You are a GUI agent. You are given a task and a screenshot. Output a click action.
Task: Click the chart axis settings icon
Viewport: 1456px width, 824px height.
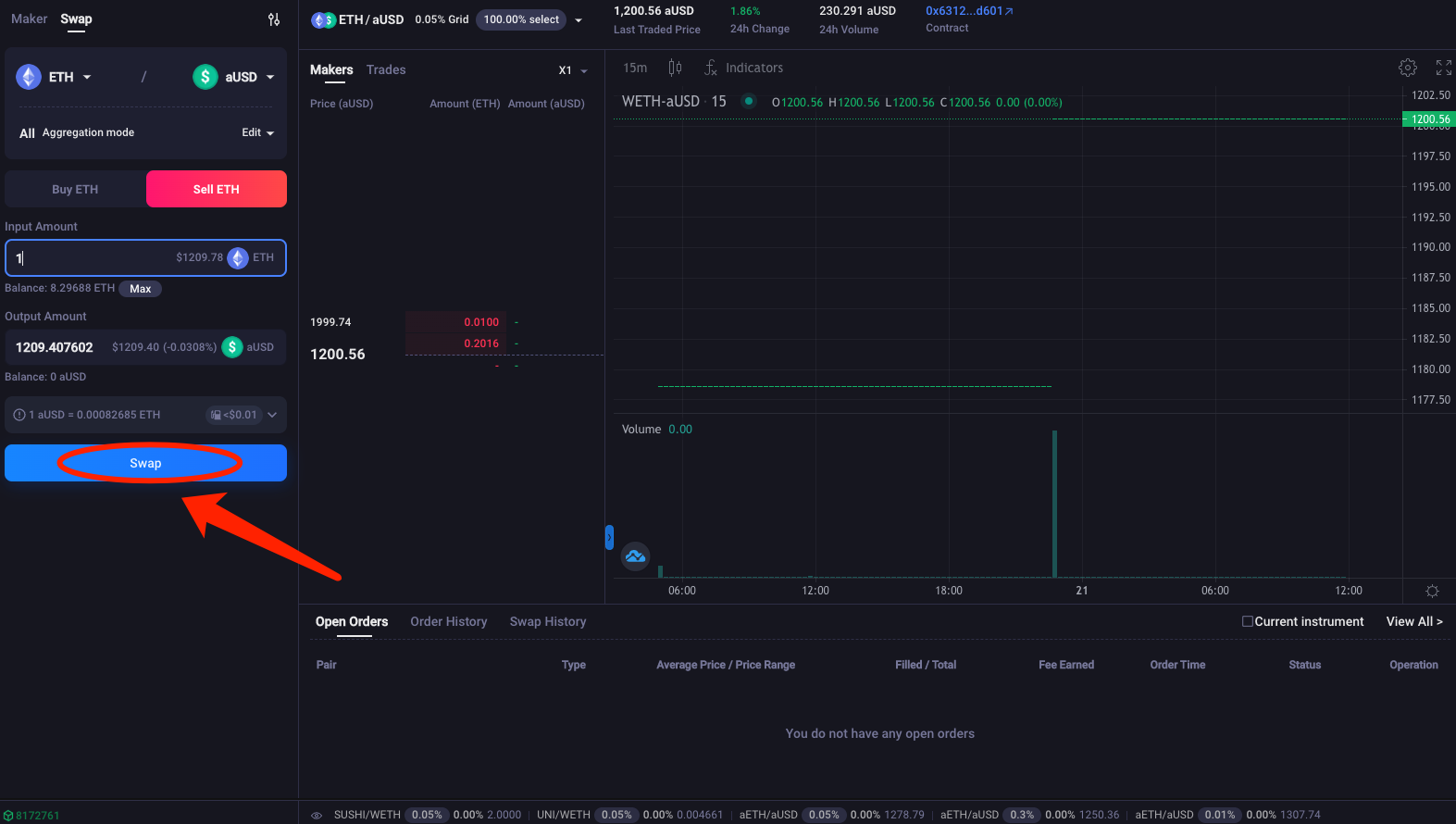1432,591
